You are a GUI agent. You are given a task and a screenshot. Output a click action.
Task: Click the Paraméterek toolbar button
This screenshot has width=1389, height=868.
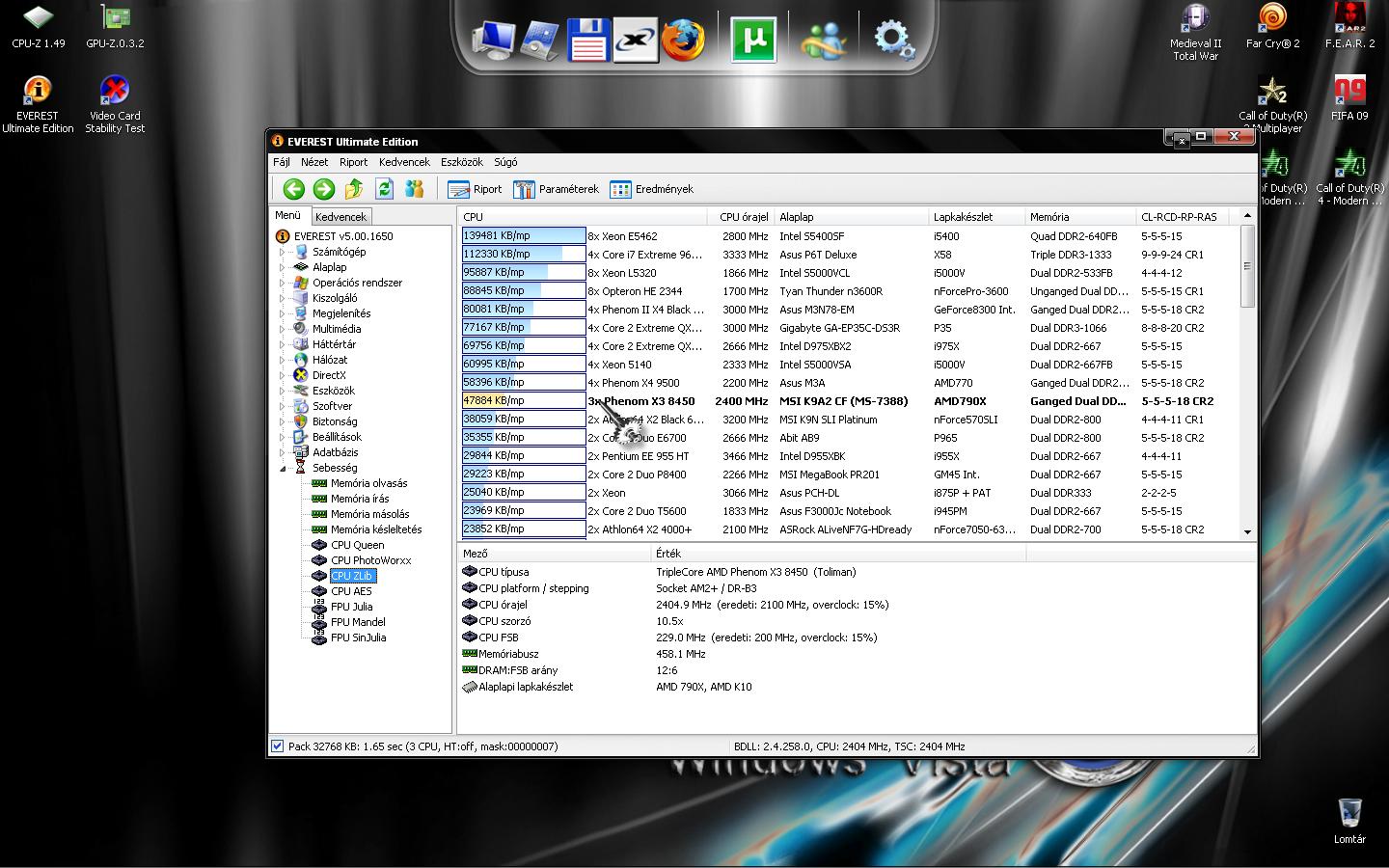tap(556, 189)
